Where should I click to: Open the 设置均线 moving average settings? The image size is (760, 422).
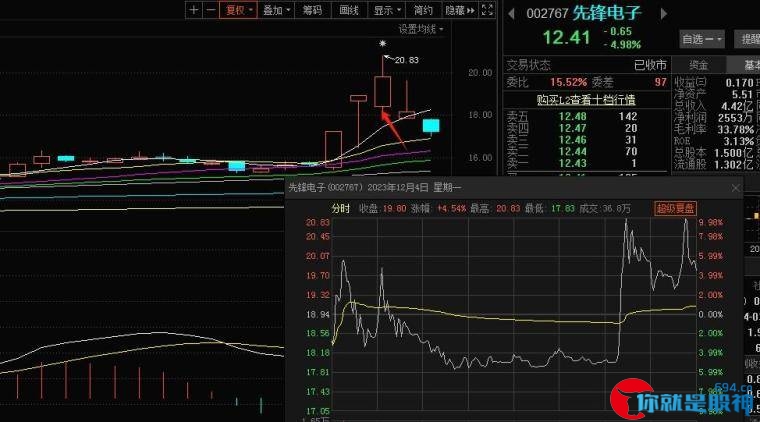pos(421,30)
